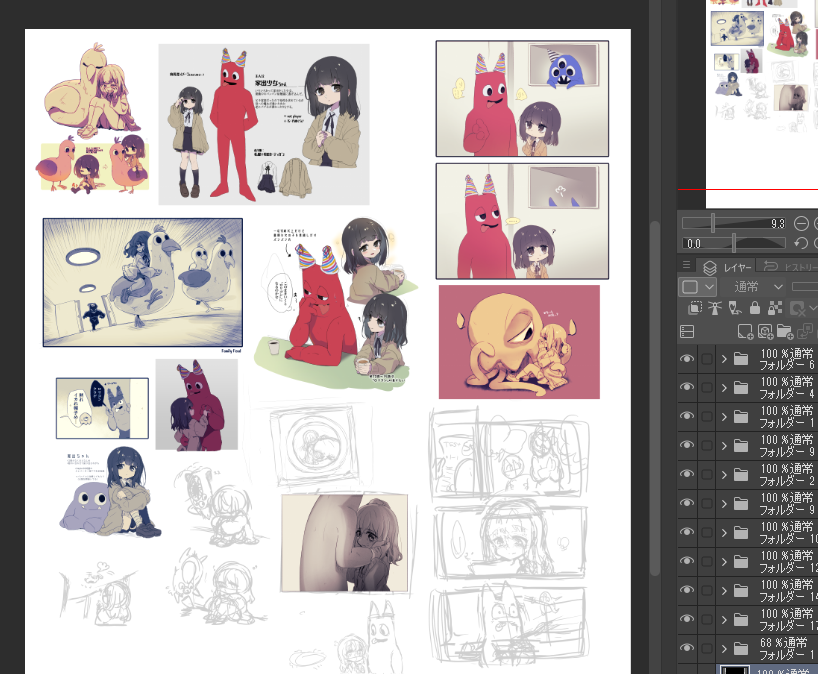The image size is (818, 674).
Task: Tick the checkbox beside フォルダー 6
Action: click(x=707, y=359)
